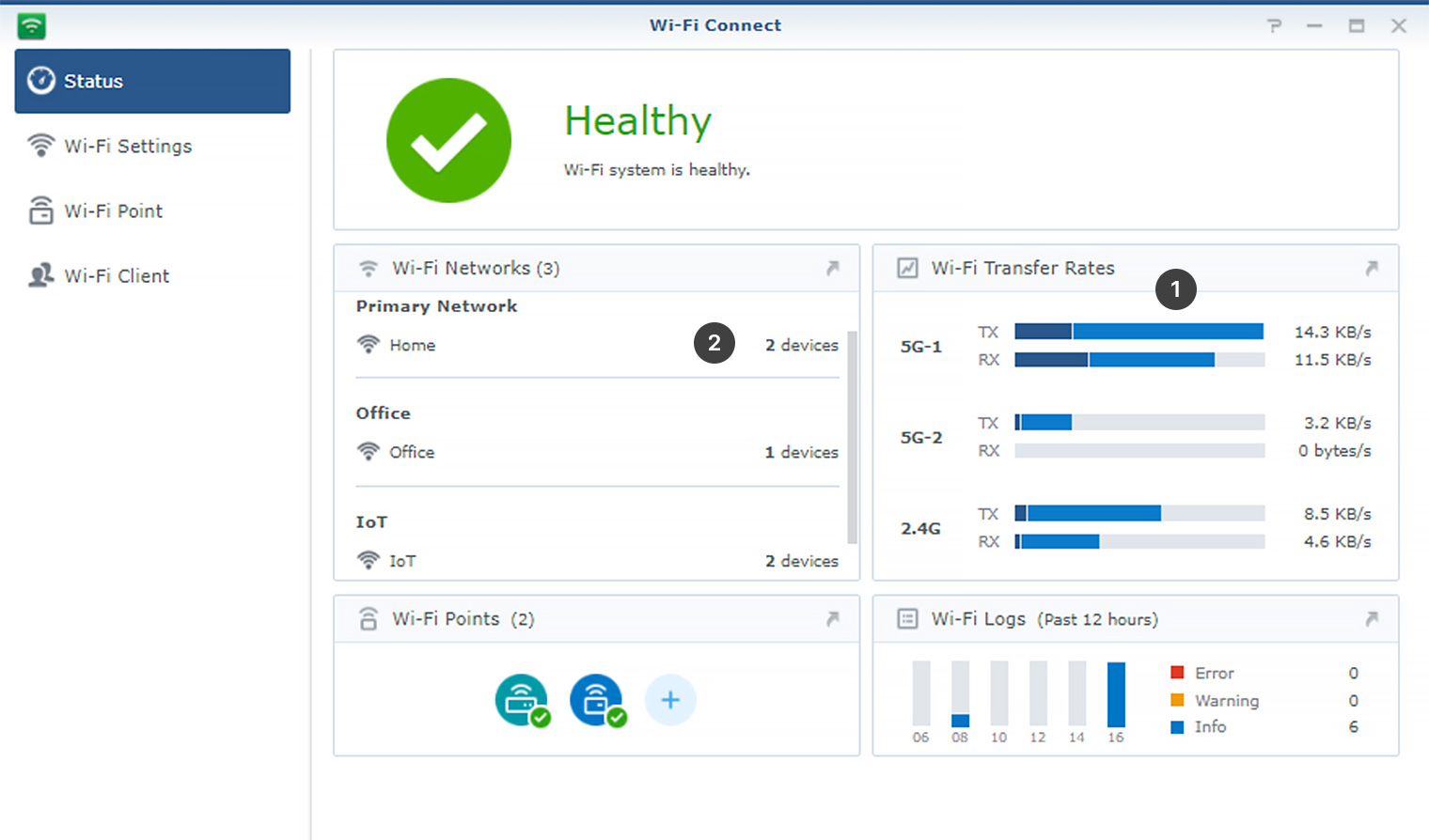Click the Wi-Fi Networks panel wireless icon
This screenshot has height=840, width=1429.
pyautogui.click(x=368, y=268)
